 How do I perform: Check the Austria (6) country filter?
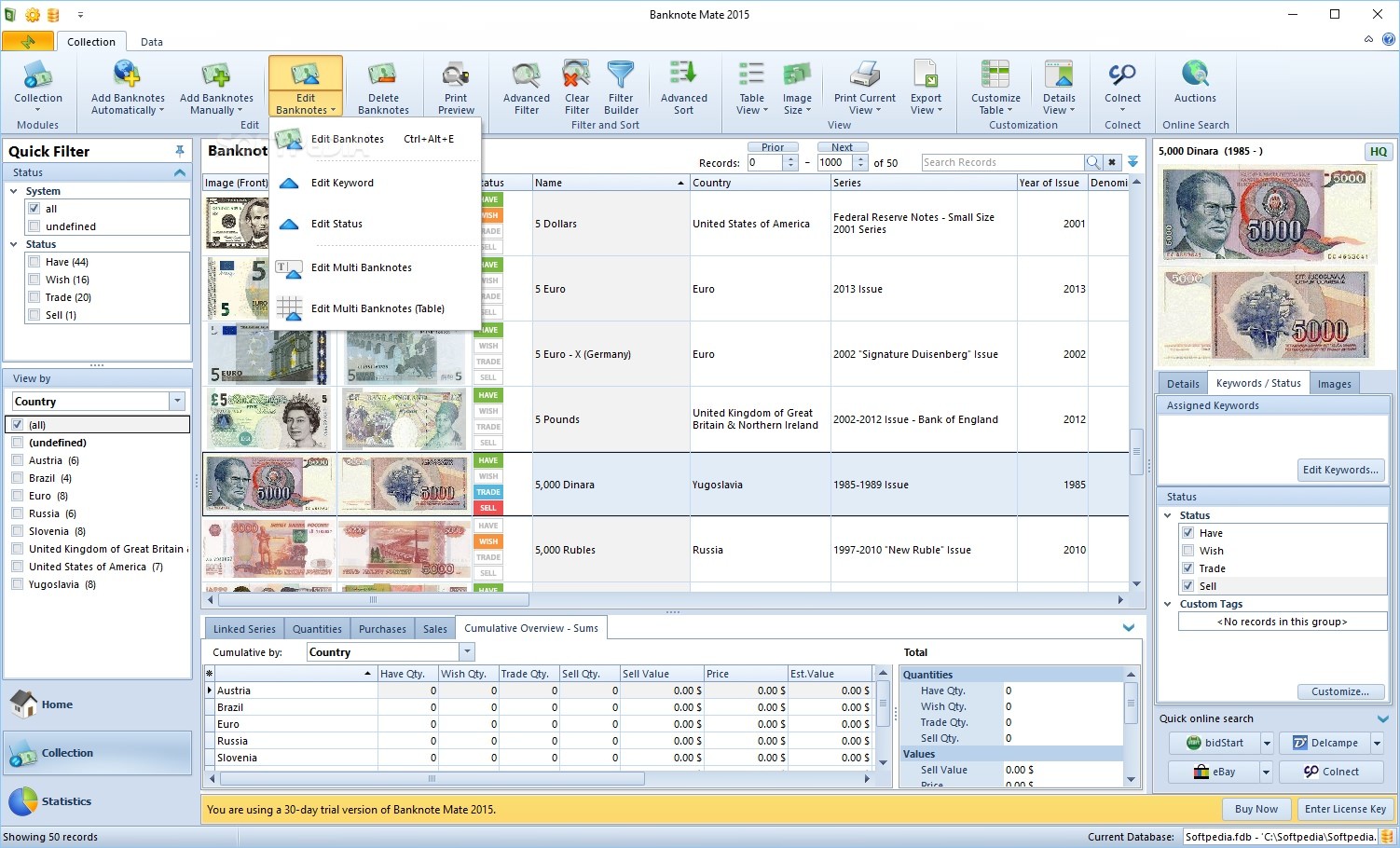pos(18,460)
